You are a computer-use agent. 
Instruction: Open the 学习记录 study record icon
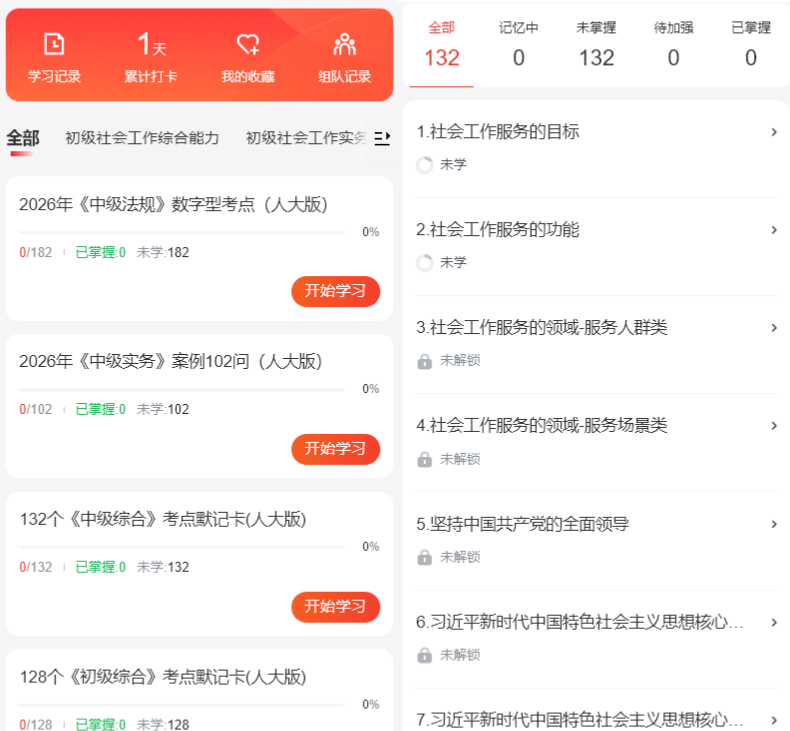[x=54, y=45]
